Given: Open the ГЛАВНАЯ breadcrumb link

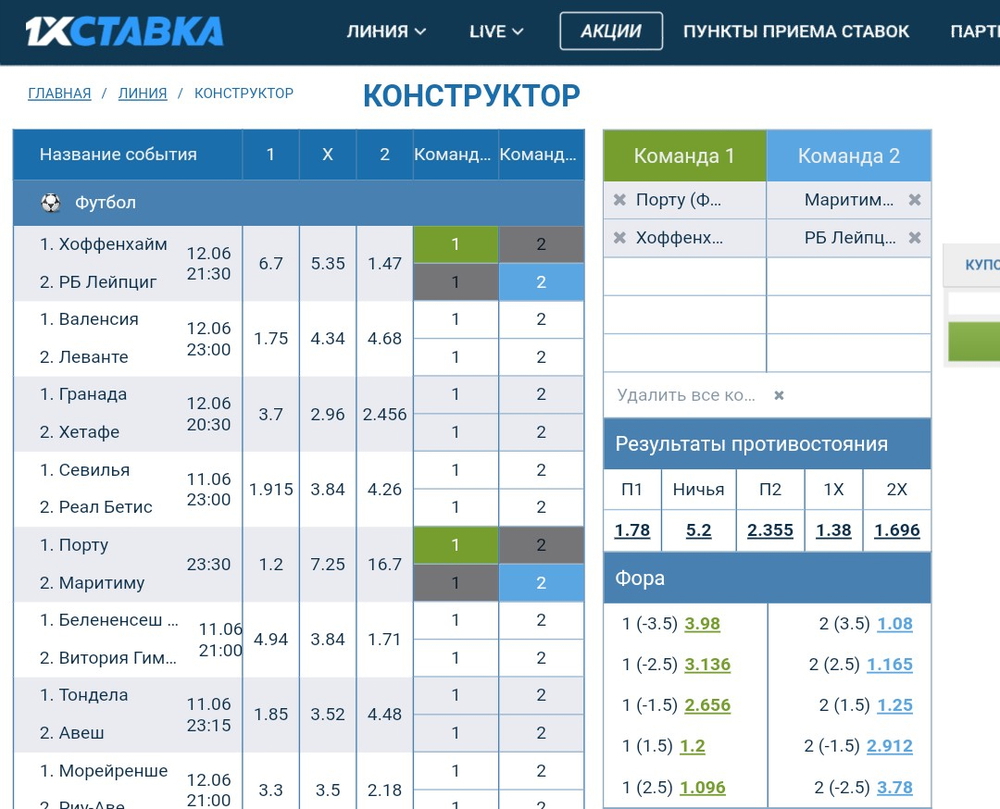Looking at the screenshot, I should click(58, 92).
